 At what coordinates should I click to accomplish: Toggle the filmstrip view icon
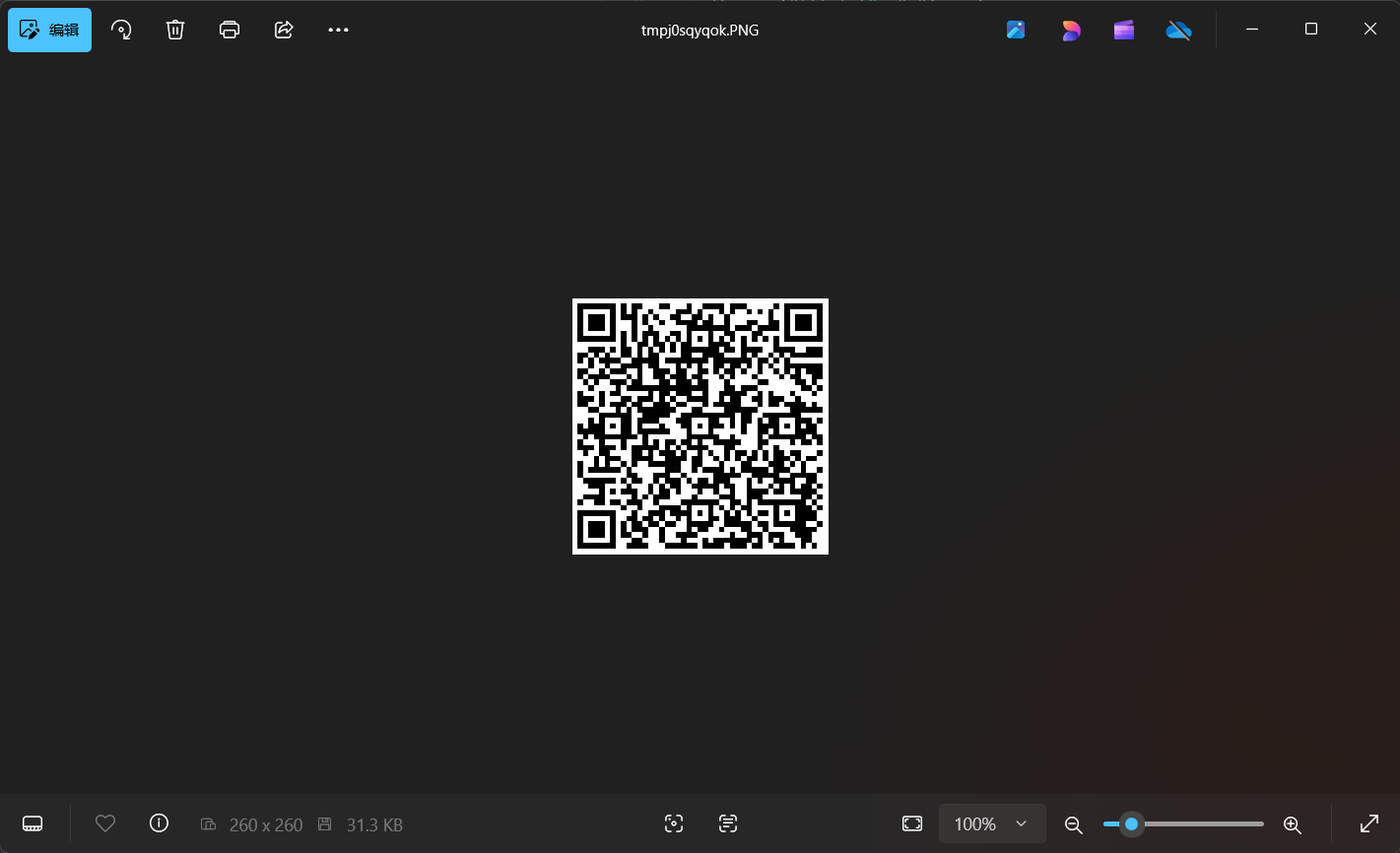(33, 823)
